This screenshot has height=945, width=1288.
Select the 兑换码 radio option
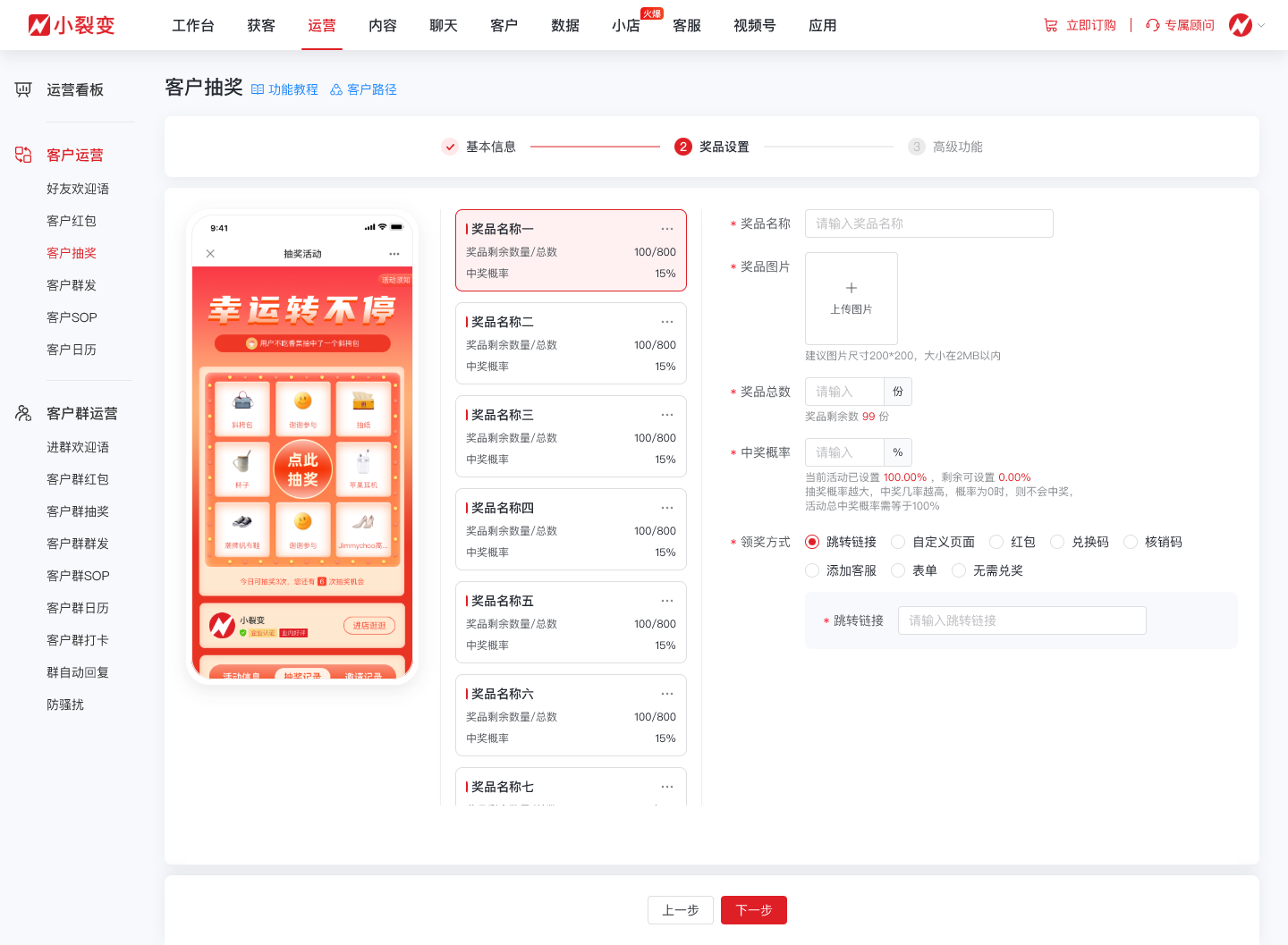(x=1057, y=542)
